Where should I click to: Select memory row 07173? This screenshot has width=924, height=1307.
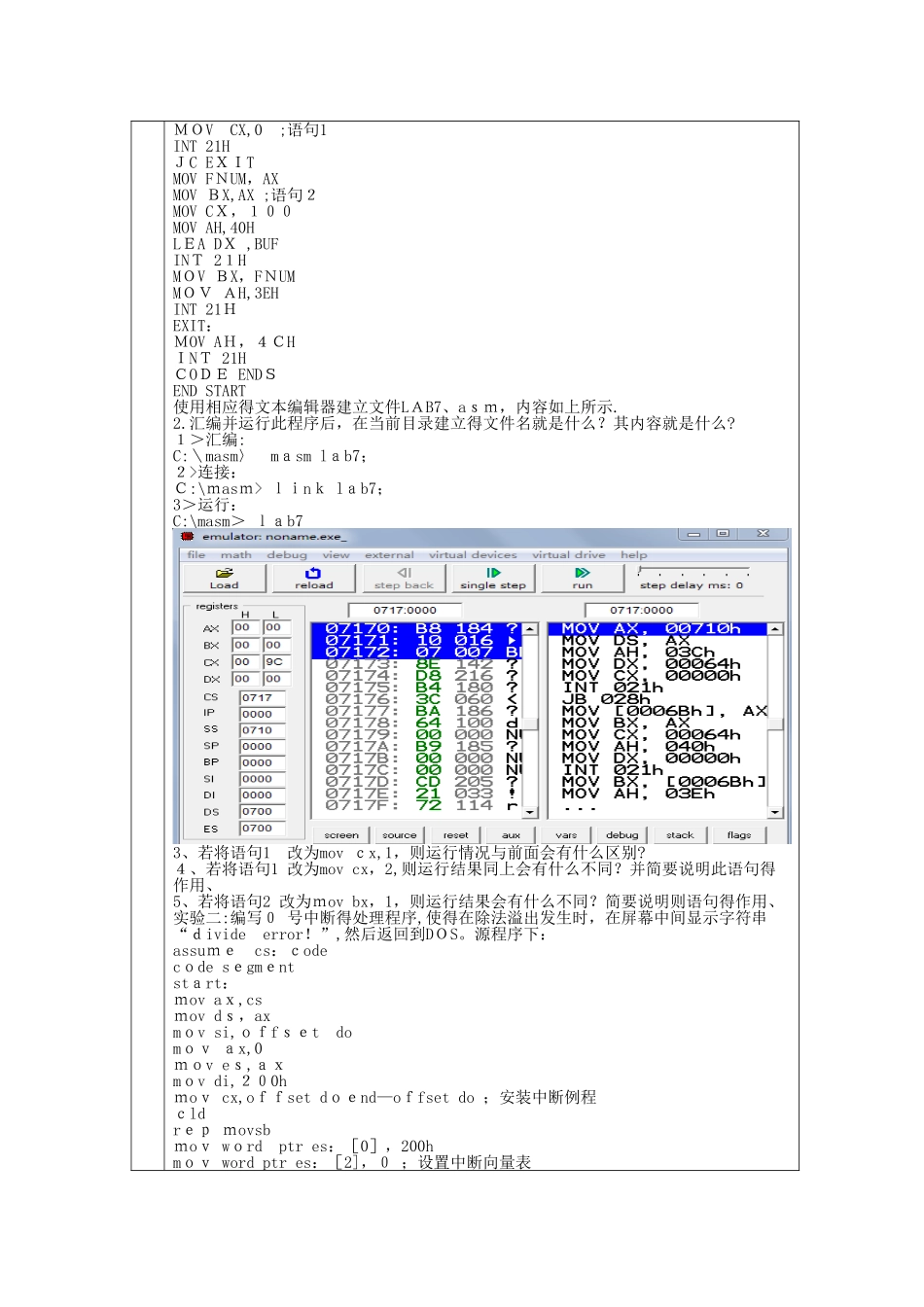[416, 664]
